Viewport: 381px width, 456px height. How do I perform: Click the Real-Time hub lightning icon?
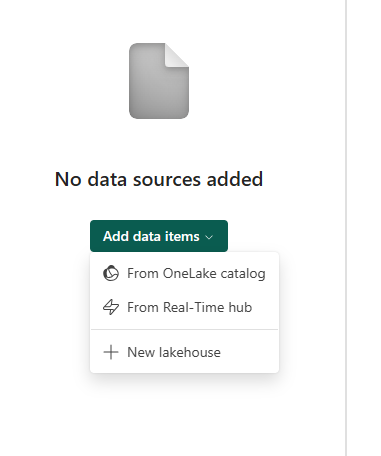(x=111, y=307)
